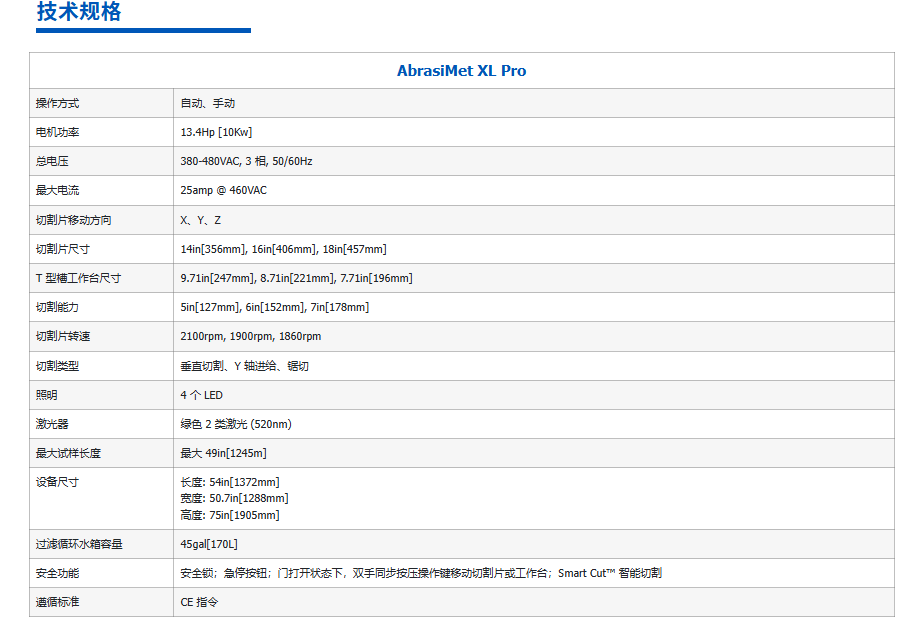909x626 pixels.
Task: Click the 切割片尺寸 label
Action: (x=63, y=249)
